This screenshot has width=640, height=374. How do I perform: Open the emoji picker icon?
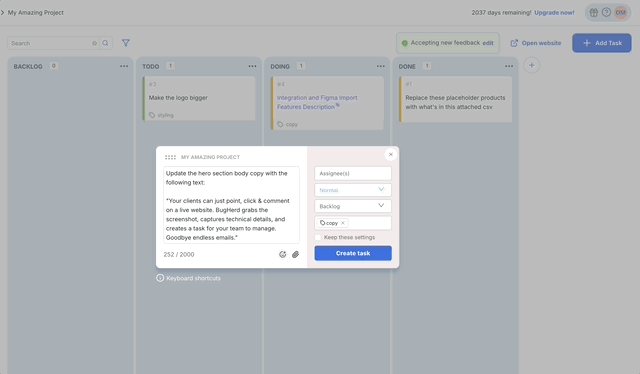tap(282, 254)
